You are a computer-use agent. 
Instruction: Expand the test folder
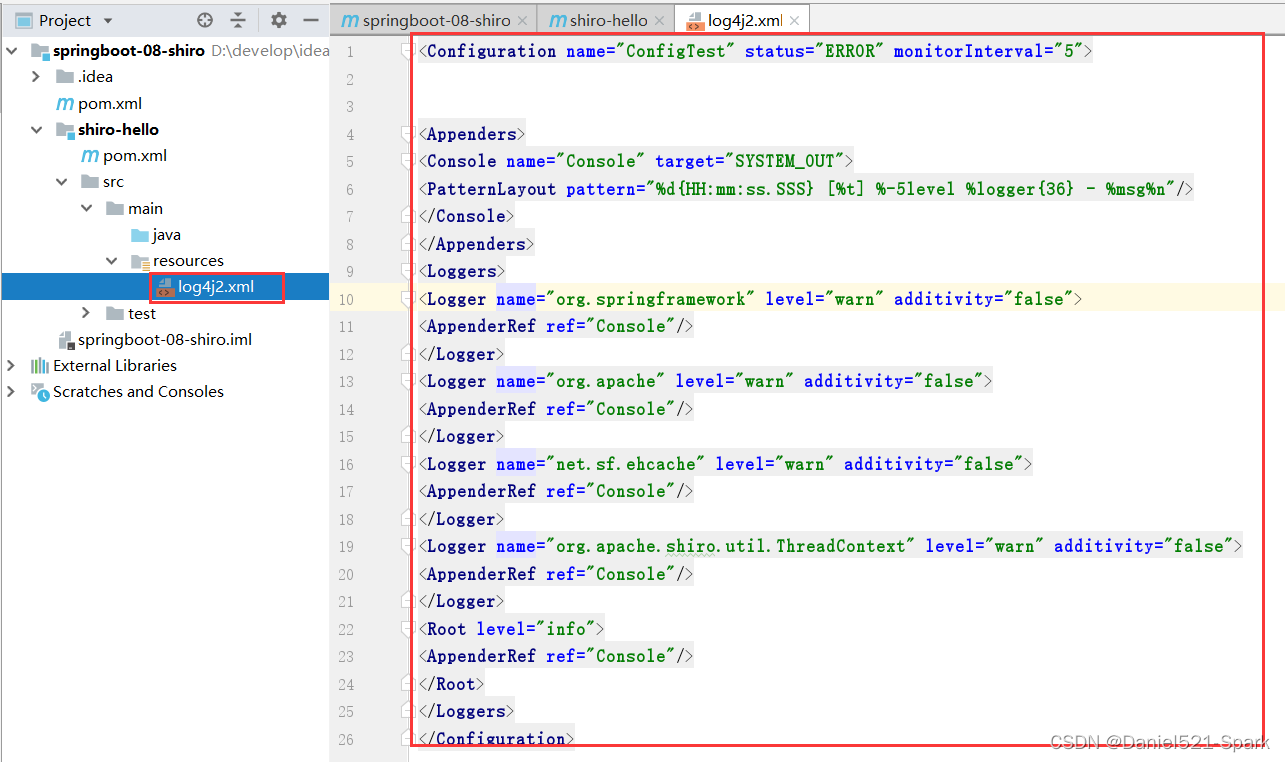pyautogui.click(x=86, y=313)
